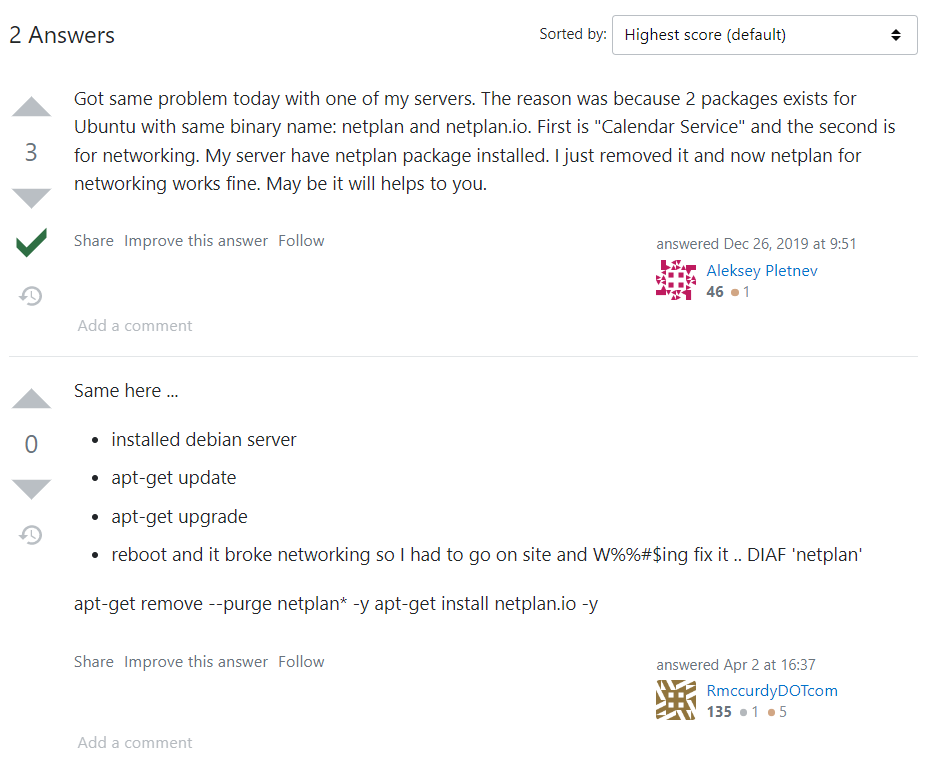Follow the second answer
Viewport: 948px width, 773px height.
(x=301, y=661)
